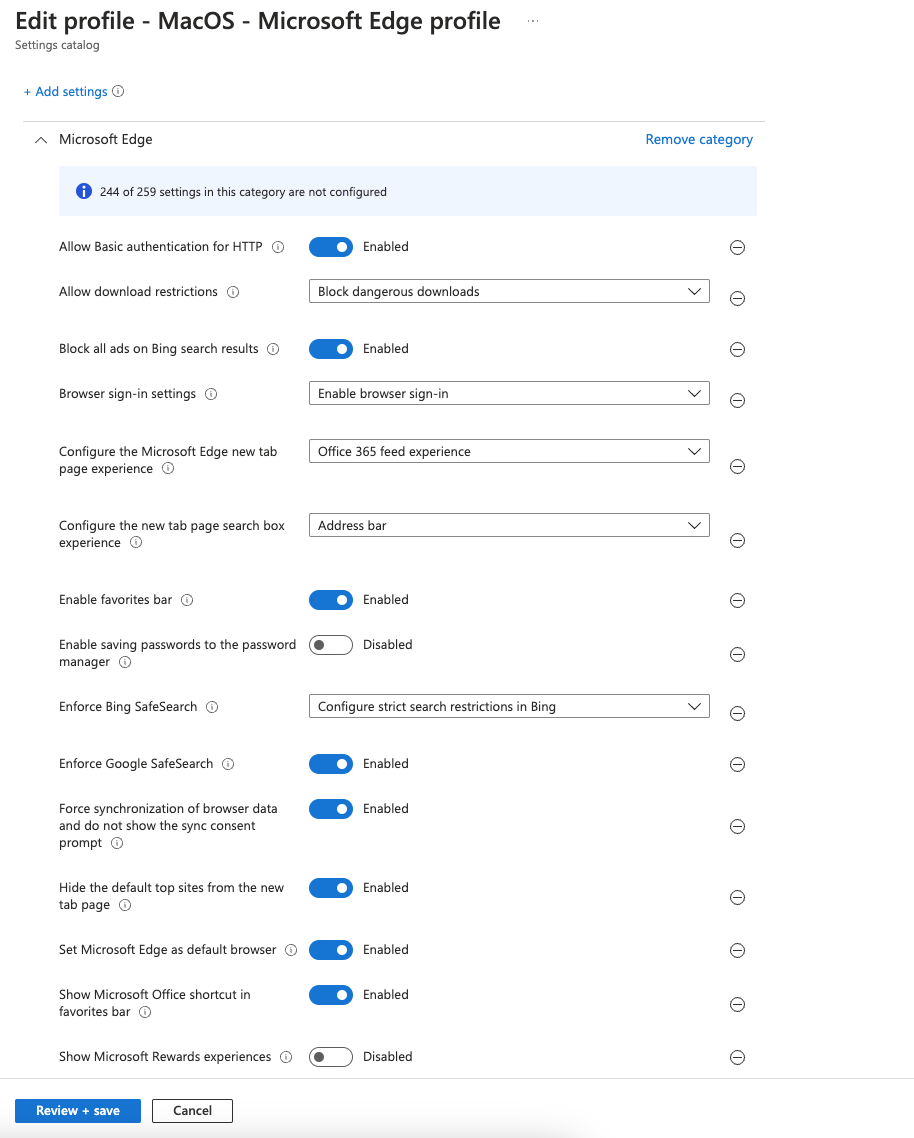Remove the Show Microsoft Rewards experiences setting
This screenshot has height=1138, width=914.
point(737,1057)
